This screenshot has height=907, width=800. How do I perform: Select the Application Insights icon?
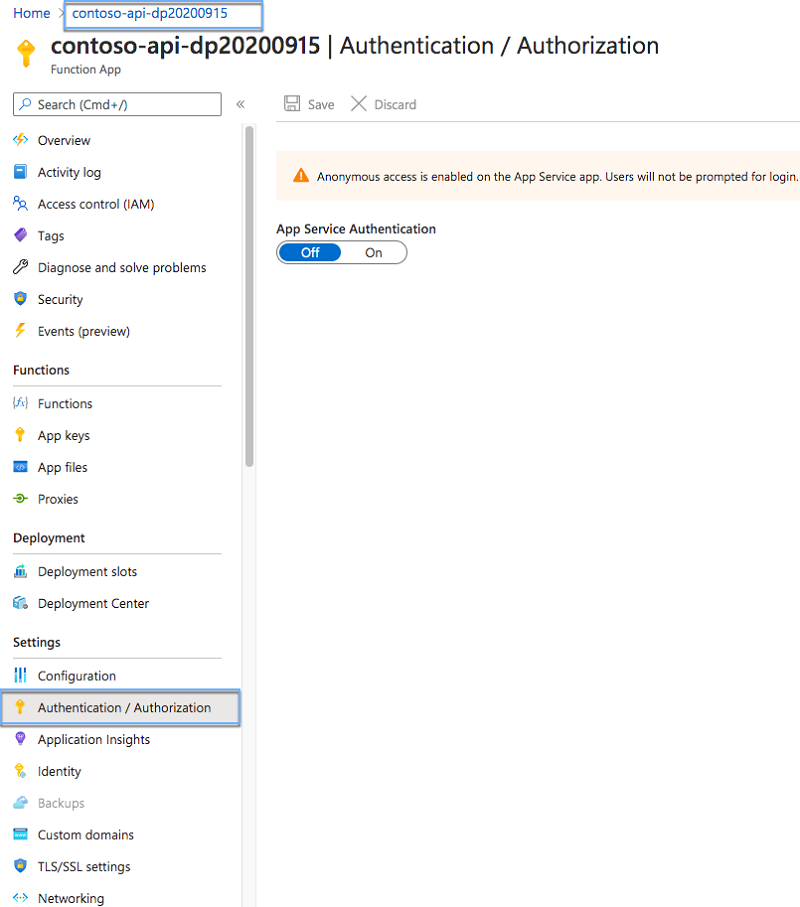tap(22, 739)
